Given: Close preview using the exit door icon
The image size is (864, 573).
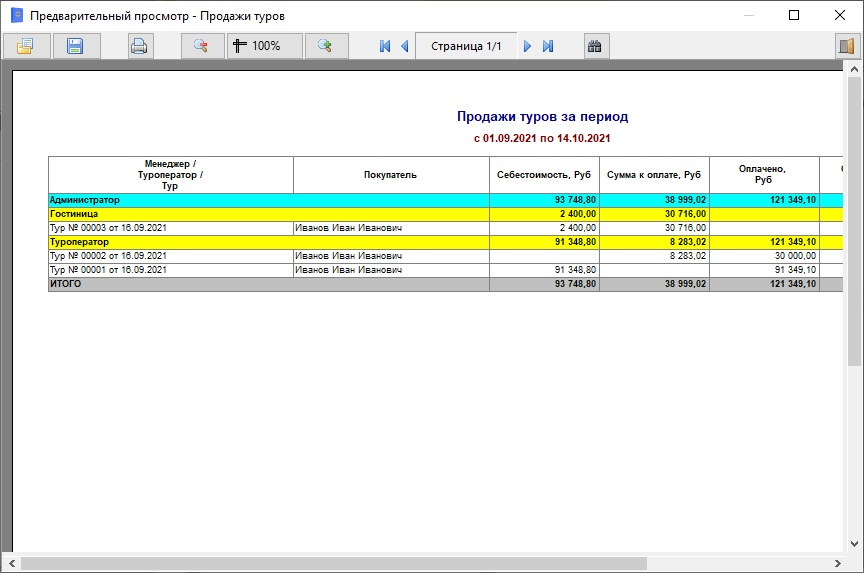Looking at the screenshot, I should (x=848, y=46).
